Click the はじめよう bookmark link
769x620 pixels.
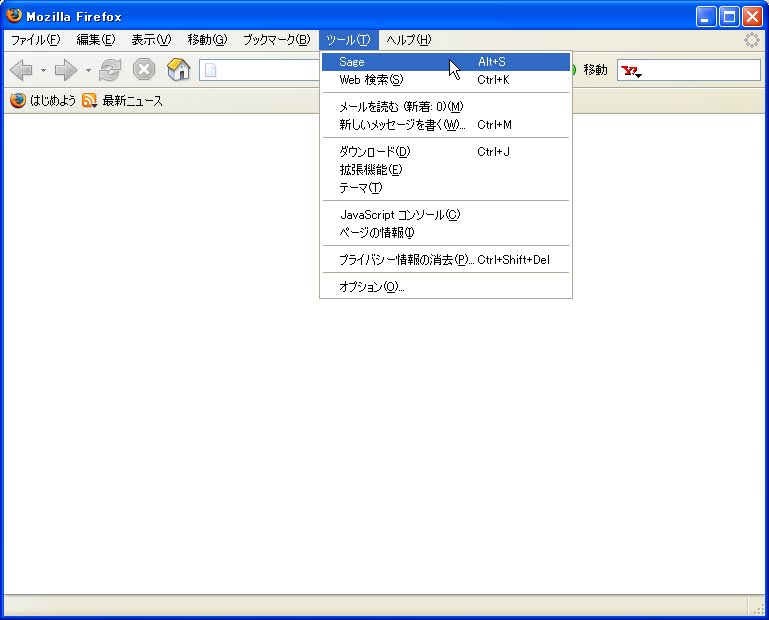pyautogui.click(x=53, y=101)
